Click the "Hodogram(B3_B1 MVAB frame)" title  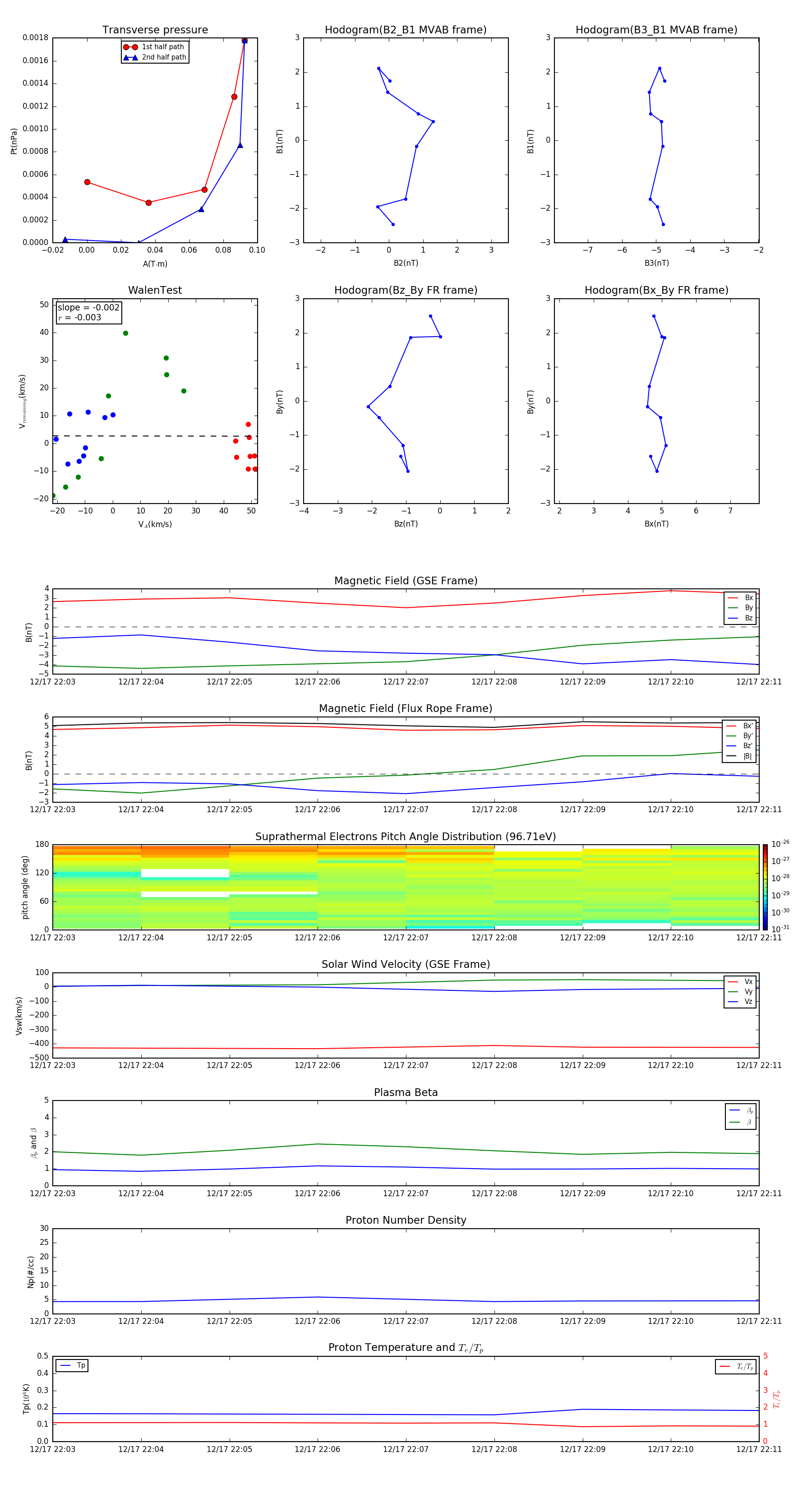[656, 30]
